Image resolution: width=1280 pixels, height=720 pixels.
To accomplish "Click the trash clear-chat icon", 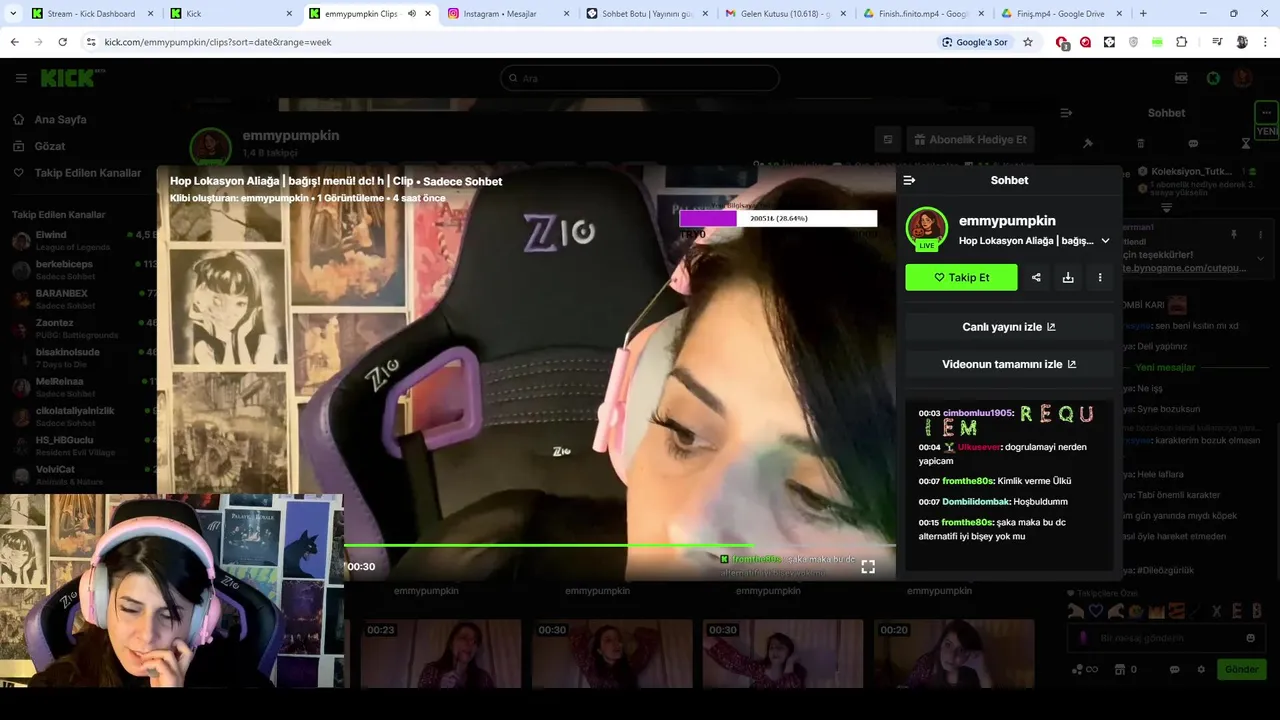I will point(1141,143).
